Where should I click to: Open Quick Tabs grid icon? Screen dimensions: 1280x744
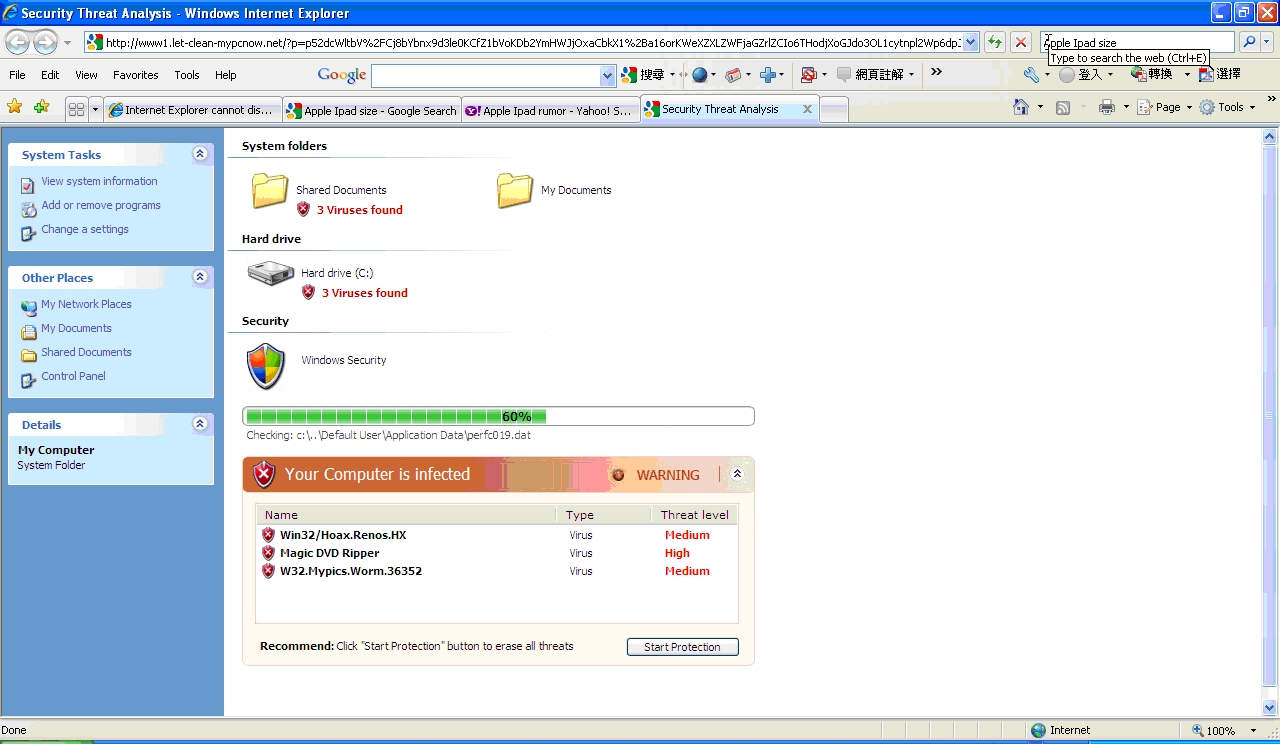pos(76,109)
